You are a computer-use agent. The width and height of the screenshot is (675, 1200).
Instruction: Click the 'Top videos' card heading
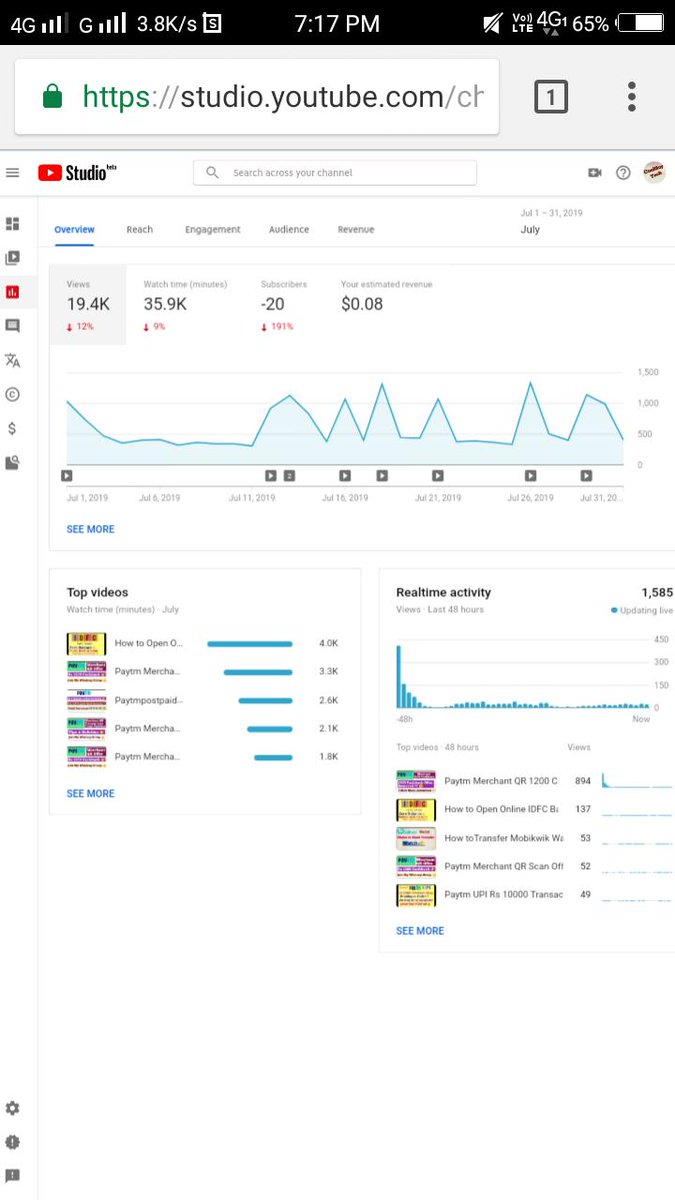(97, 592)
